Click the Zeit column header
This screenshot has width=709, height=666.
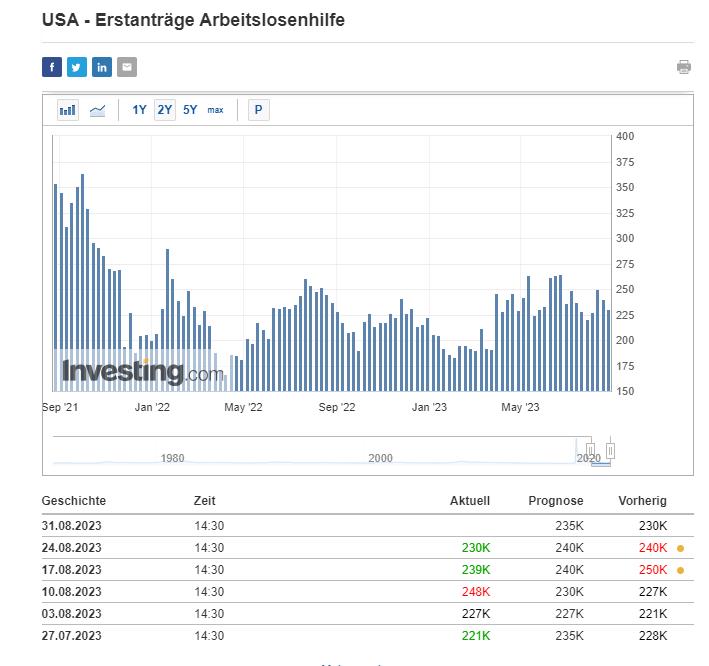(204, 501)
